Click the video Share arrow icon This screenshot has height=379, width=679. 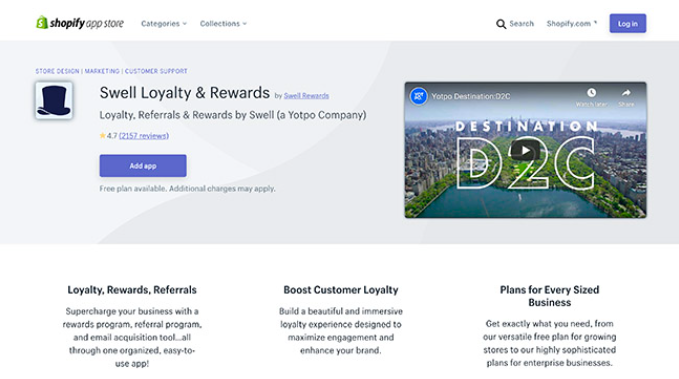[x=626, y=93]
